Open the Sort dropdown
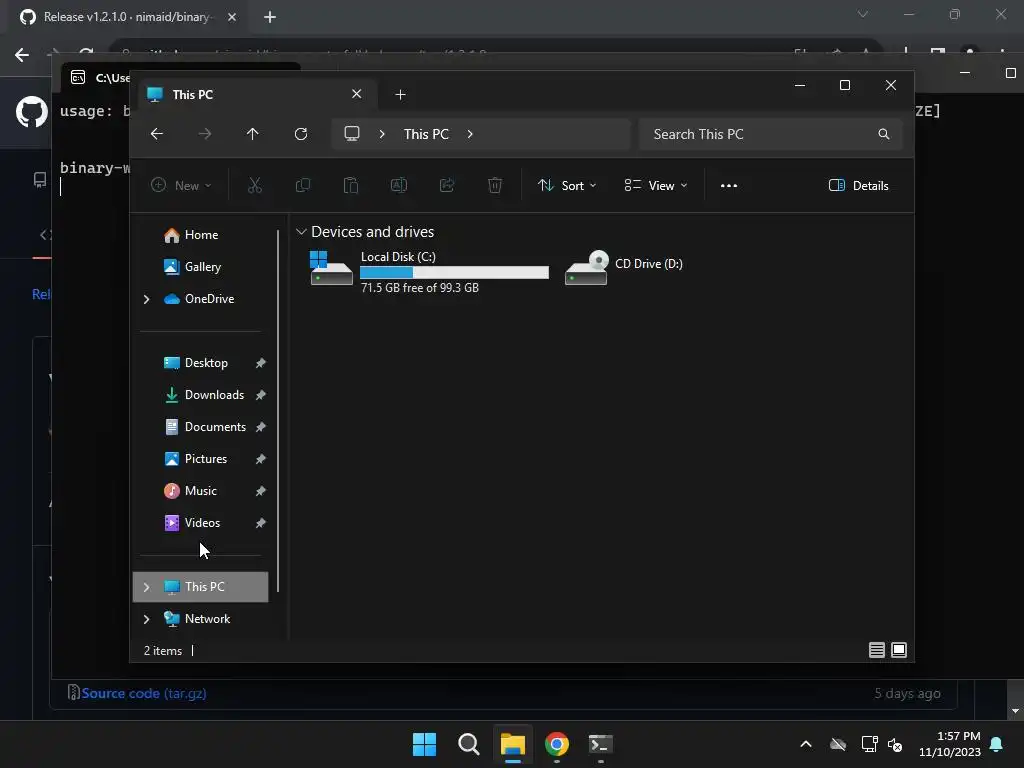The height and width of the screenshot is (768, 1024). pyautogui.click(x=567, y=185)
